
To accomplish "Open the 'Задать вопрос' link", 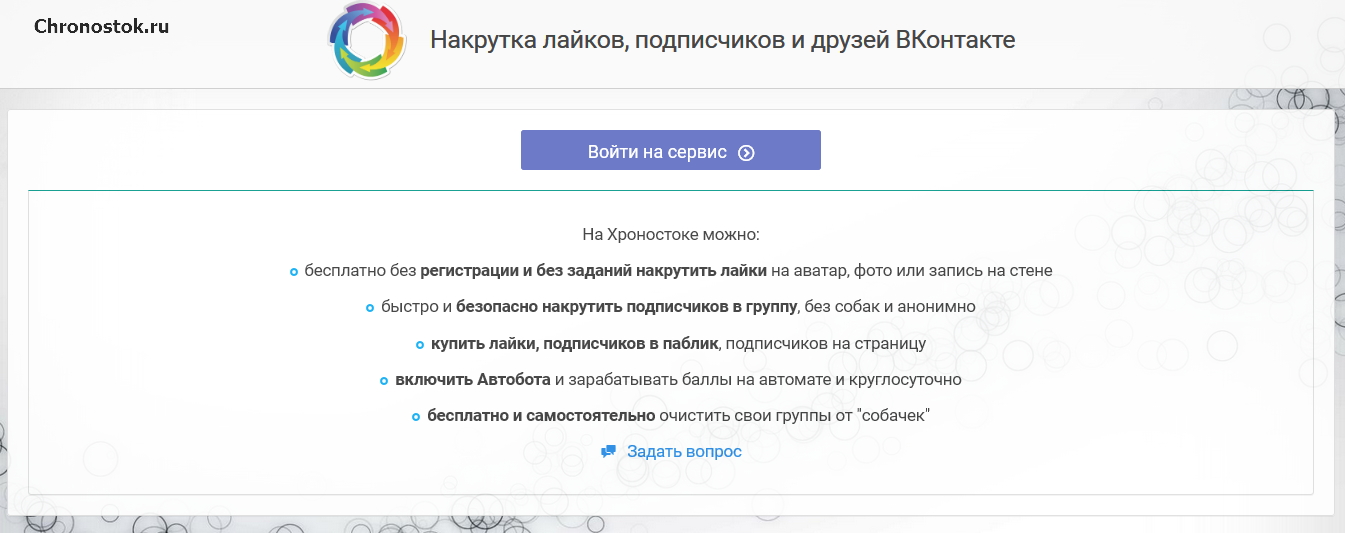I will [684, 452].
